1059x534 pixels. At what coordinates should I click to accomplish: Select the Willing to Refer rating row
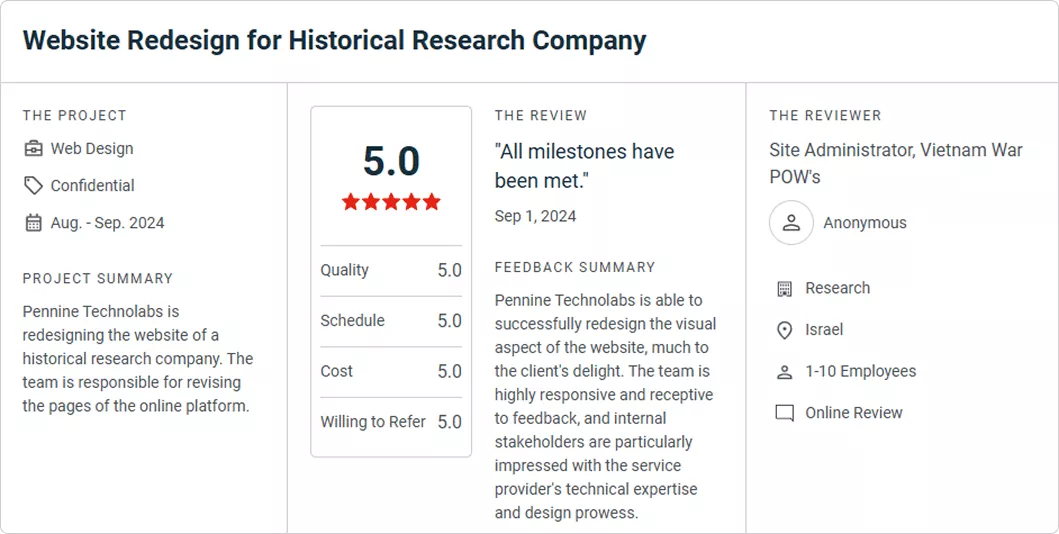point(391,422)
